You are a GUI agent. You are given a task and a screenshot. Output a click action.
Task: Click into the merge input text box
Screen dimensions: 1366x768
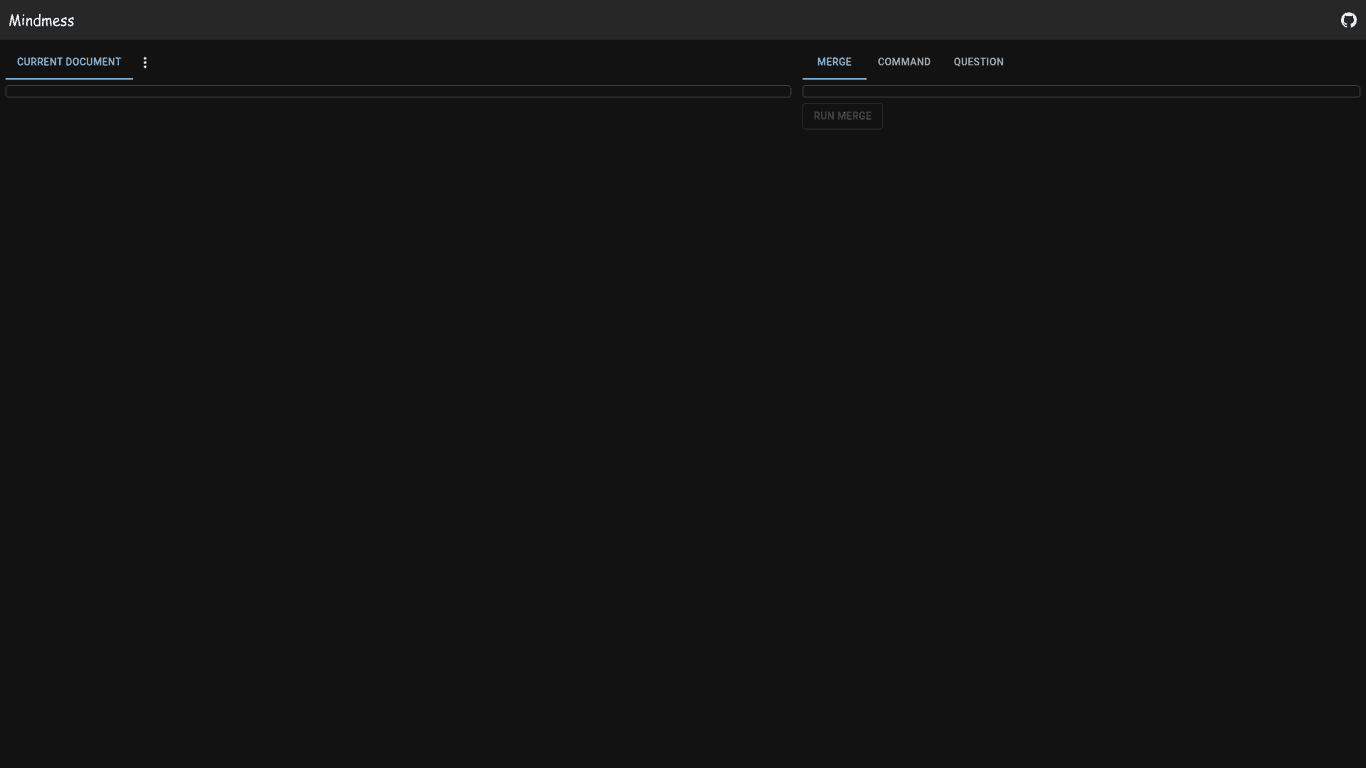pyautogui.click(x=1080, y=91)
